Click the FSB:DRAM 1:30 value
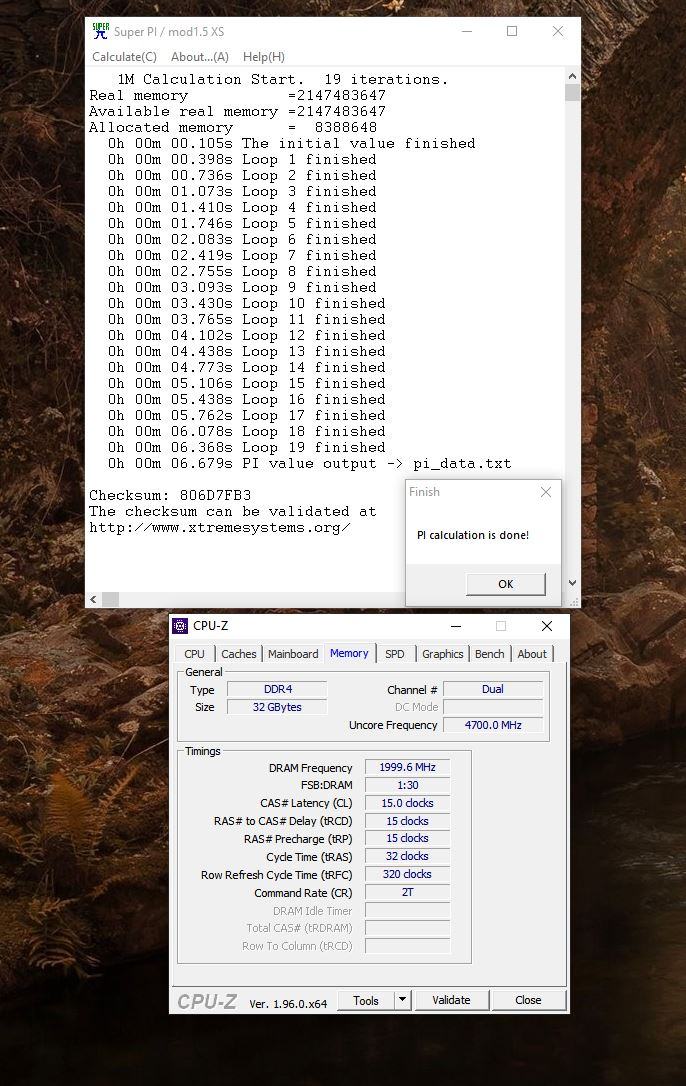The height and width of the screenshot is (1086, 686). coord(407,785)
